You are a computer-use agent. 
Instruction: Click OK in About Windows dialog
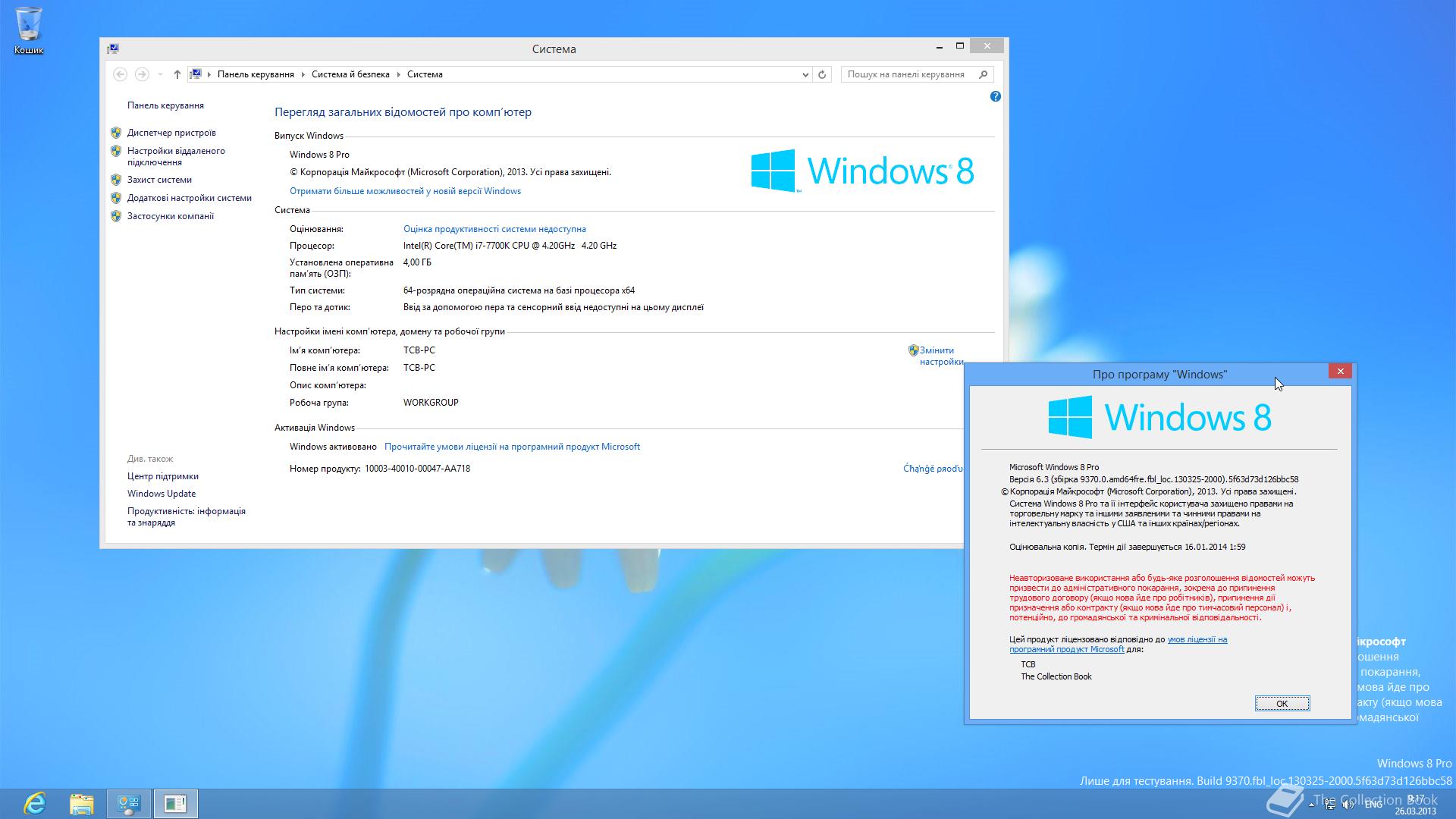tap(1282, 704)
